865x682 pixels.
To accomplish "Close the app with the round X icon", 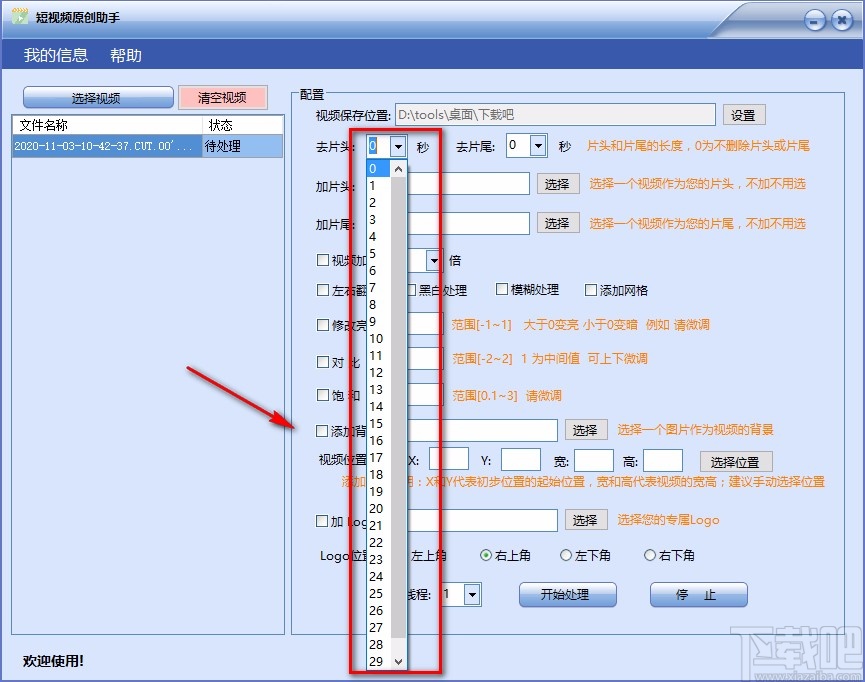I will 842,21.
